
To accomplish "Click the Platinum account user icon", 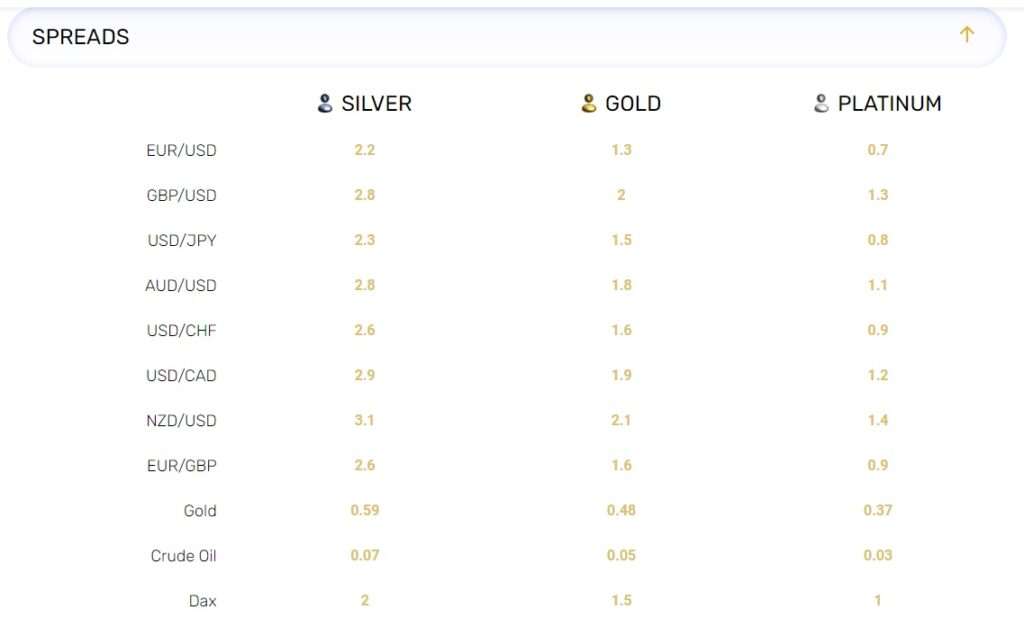I will (821, 103).
